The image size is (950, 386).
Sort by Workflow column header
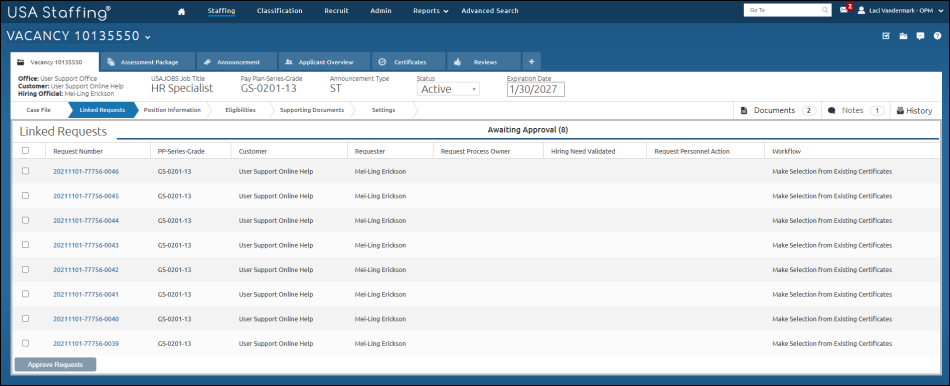click(x=786, y=151)
